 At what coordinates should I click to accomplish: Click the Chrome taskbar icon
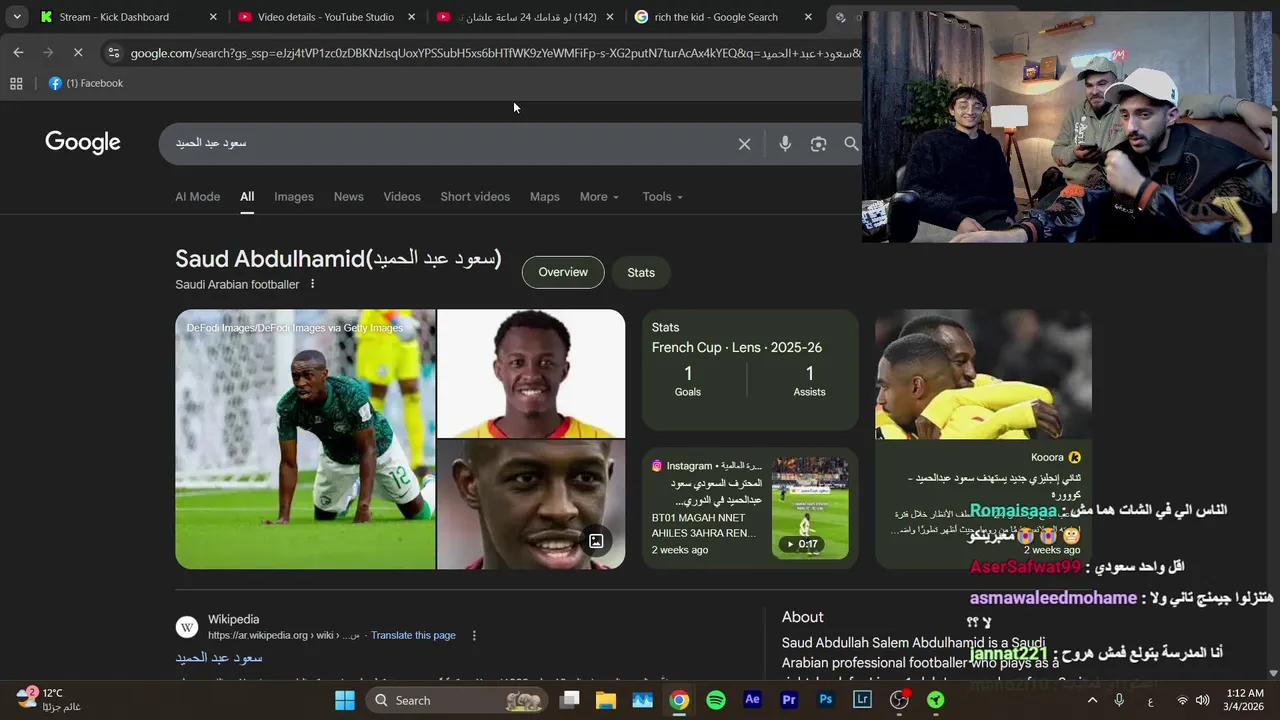click(x=679, y=700)
